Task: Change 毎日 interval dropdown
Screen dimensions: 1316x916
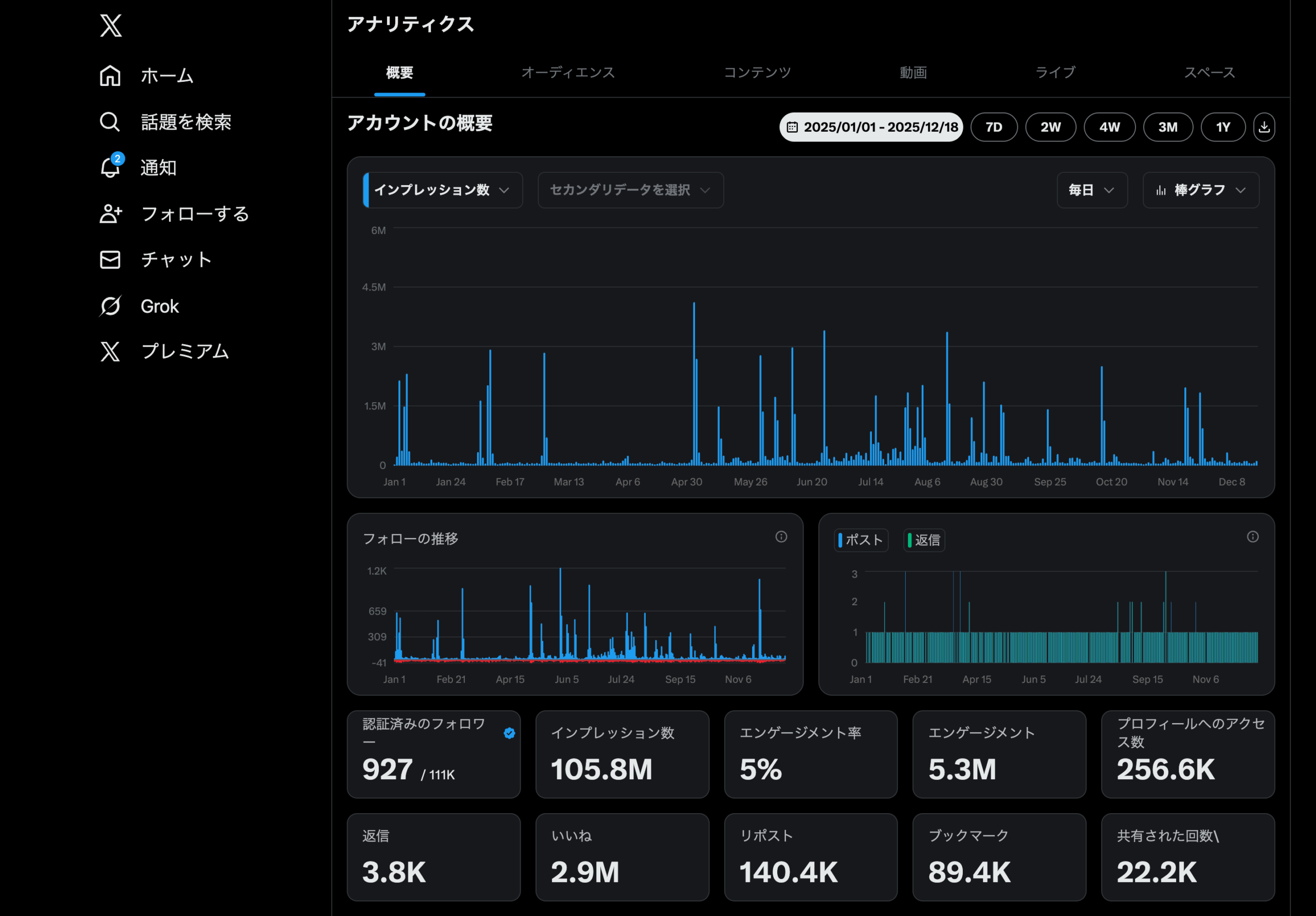Action: tap(1091, 190)
